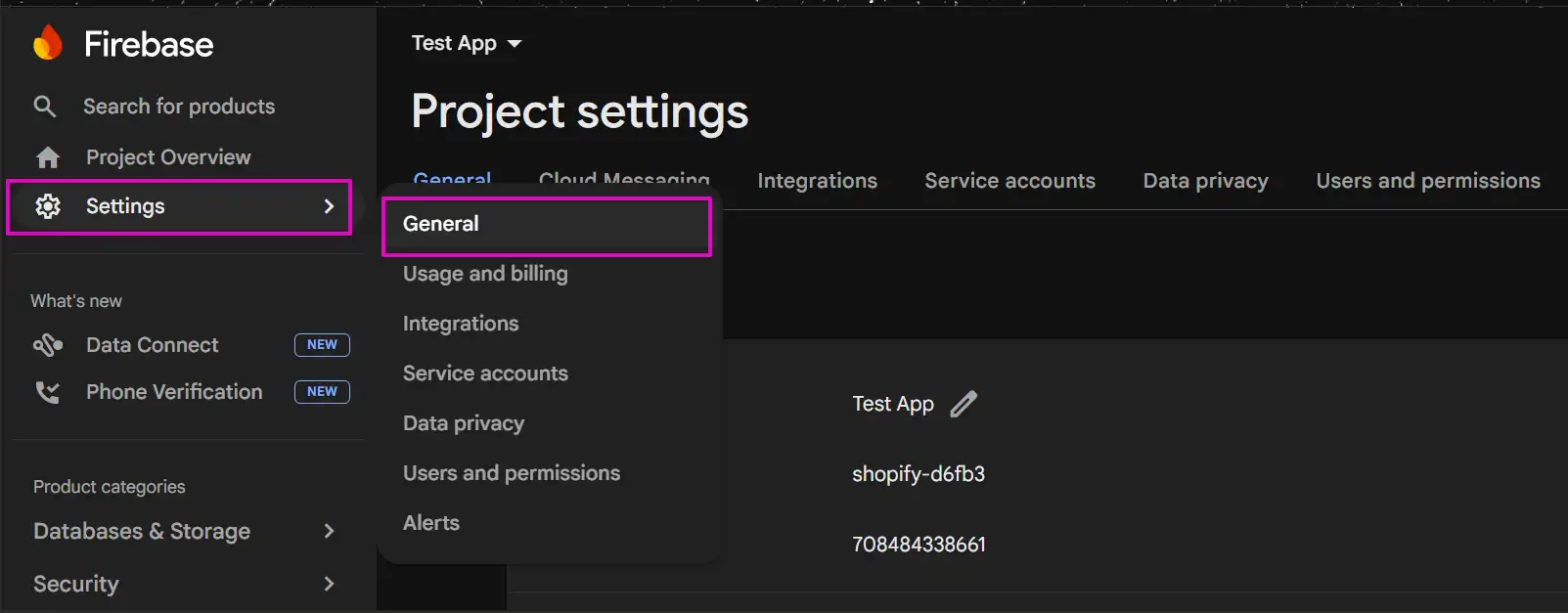Click the Search for products field
This screenshot has width=1568, height=613.
(179, 107)
